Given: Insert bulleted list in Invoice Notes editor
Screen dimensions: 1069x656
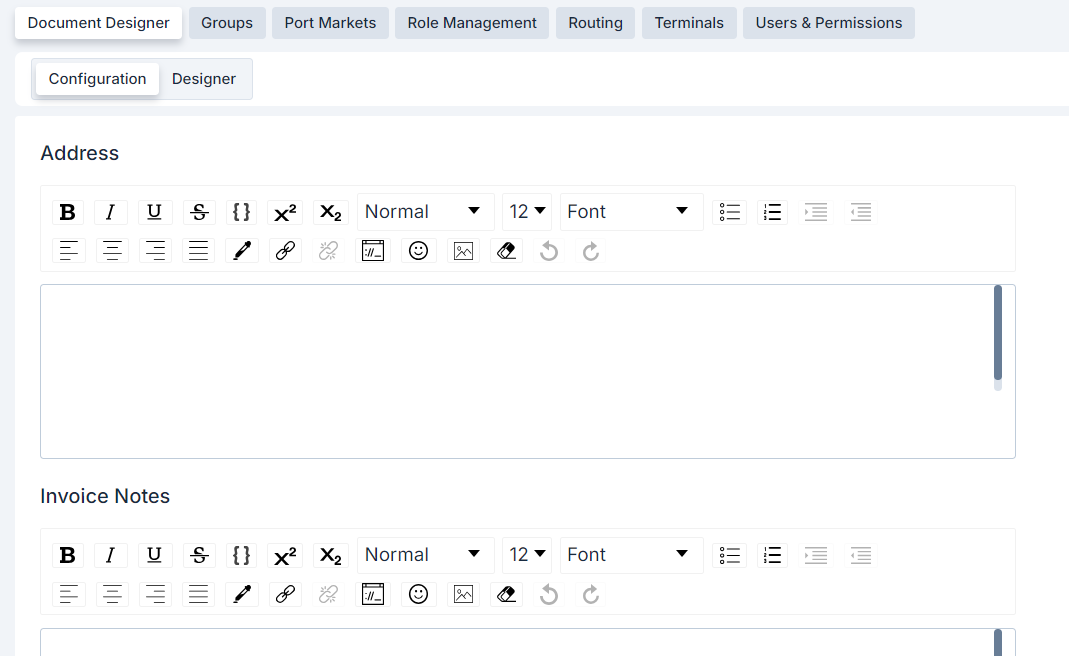Looking at the screenshot, I should click(729, 555).
